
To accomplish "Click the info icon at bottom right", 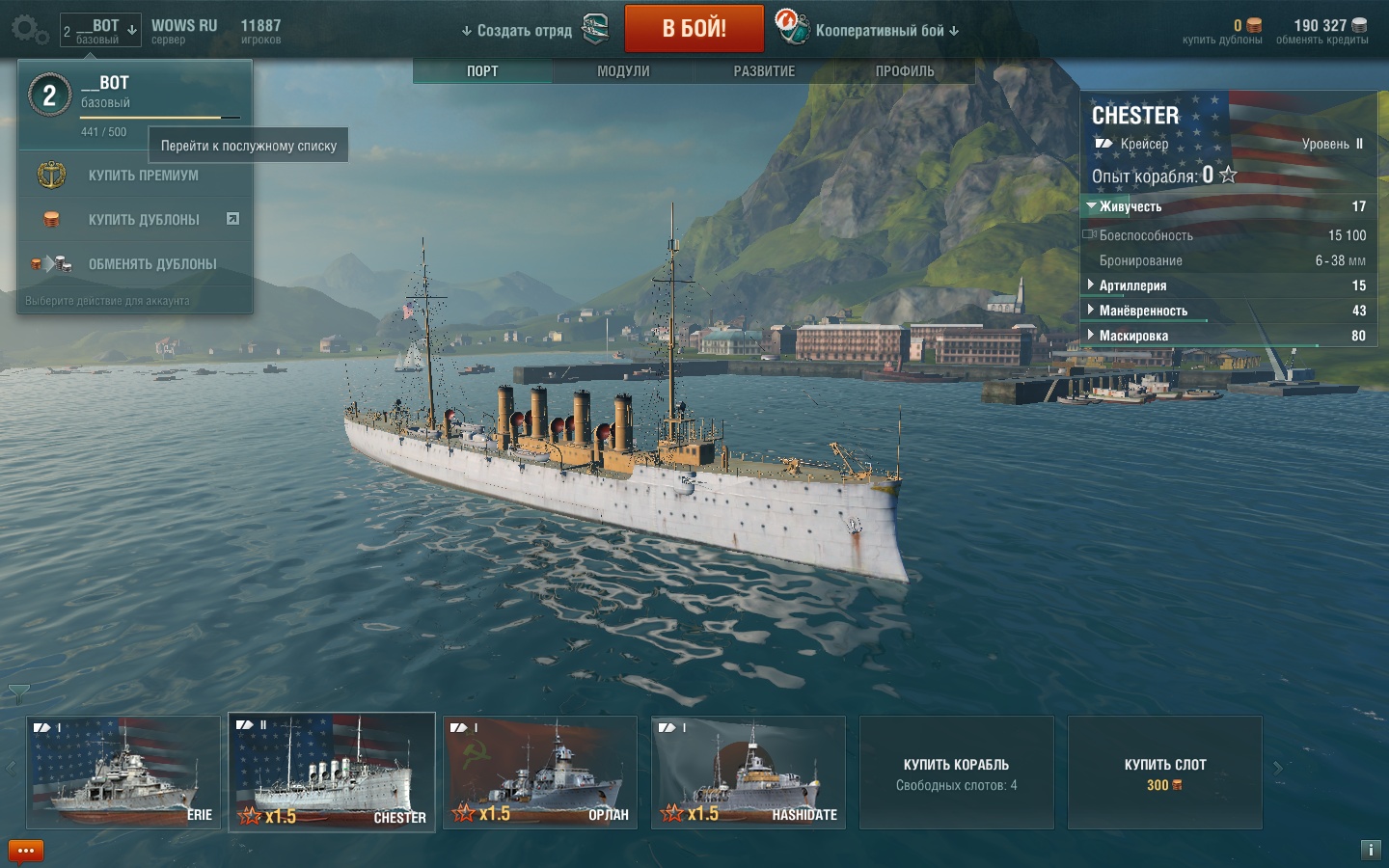I will pyautogui.click(x=1371, y=850).
